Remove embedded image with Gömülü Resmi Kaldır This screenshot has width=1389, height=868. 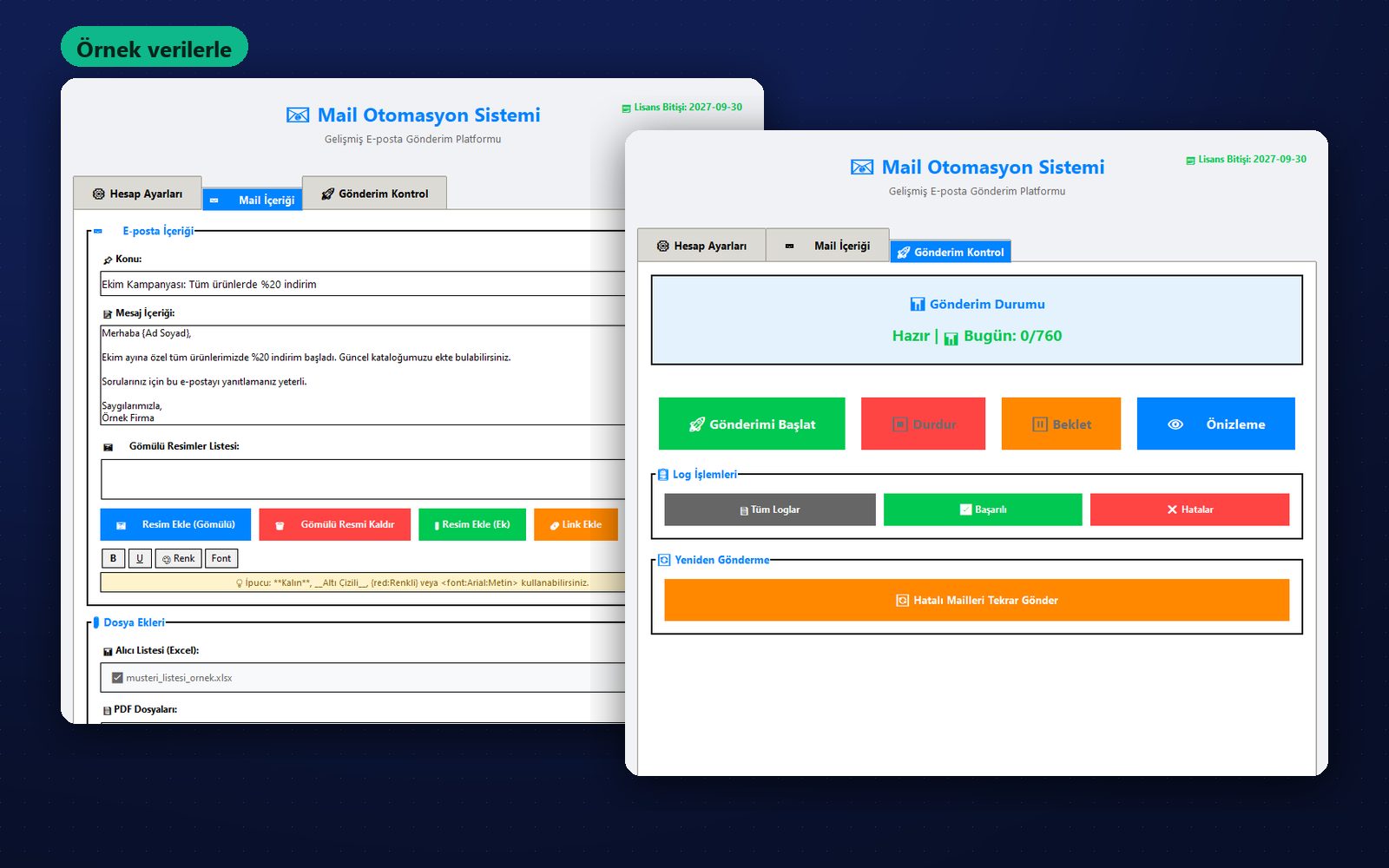pos(334,524)
